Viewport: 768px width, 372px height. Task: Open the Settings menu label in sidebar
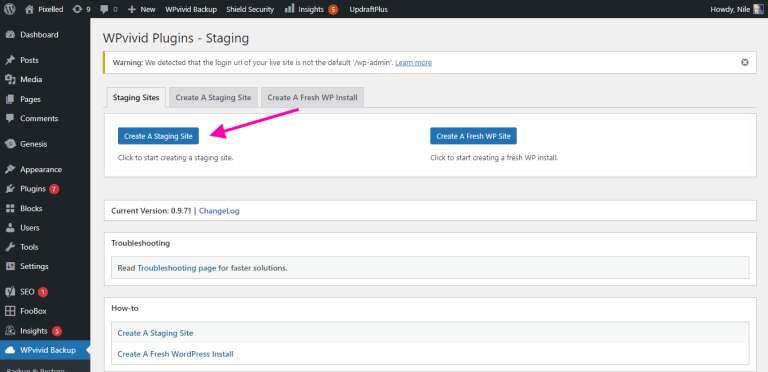(34, 266)
